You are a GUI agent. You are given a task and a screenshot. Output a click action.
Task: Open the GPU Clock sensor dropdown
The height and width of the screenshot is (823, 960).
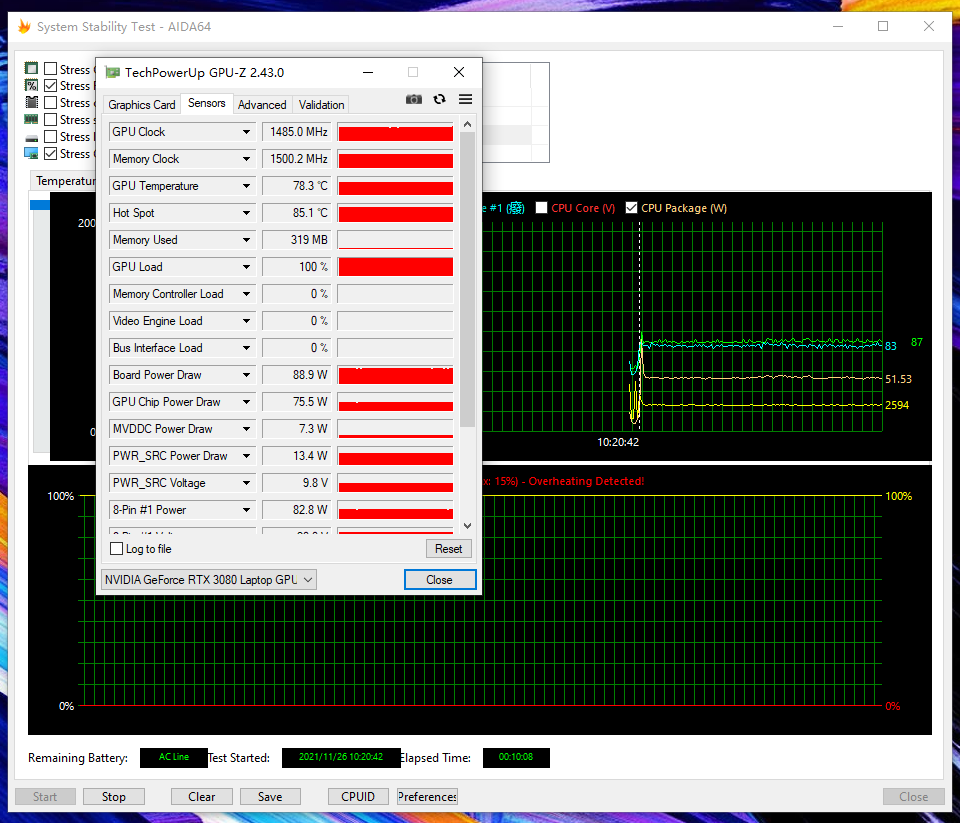click(246, 132)
